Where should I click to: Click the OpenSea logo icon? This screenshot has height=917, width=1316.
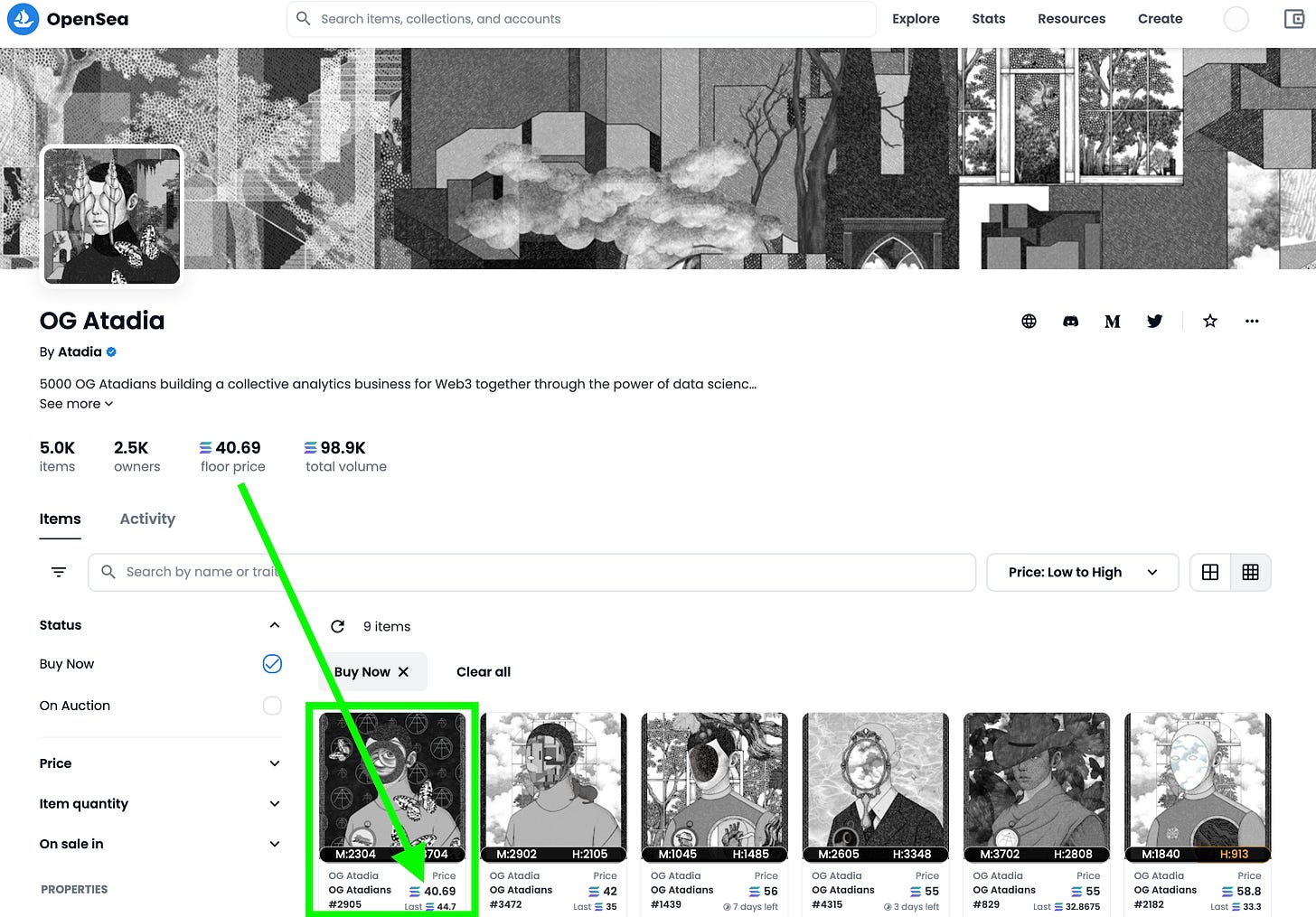pyautogui.click(x=23, y=19)
